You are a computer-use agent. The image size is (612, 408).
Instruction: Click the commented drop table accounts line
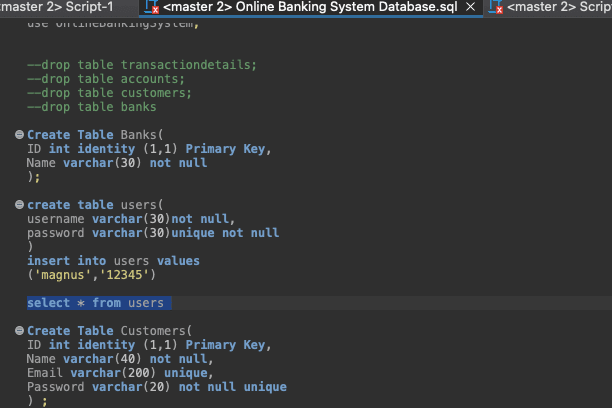click(x=105, y=79)
